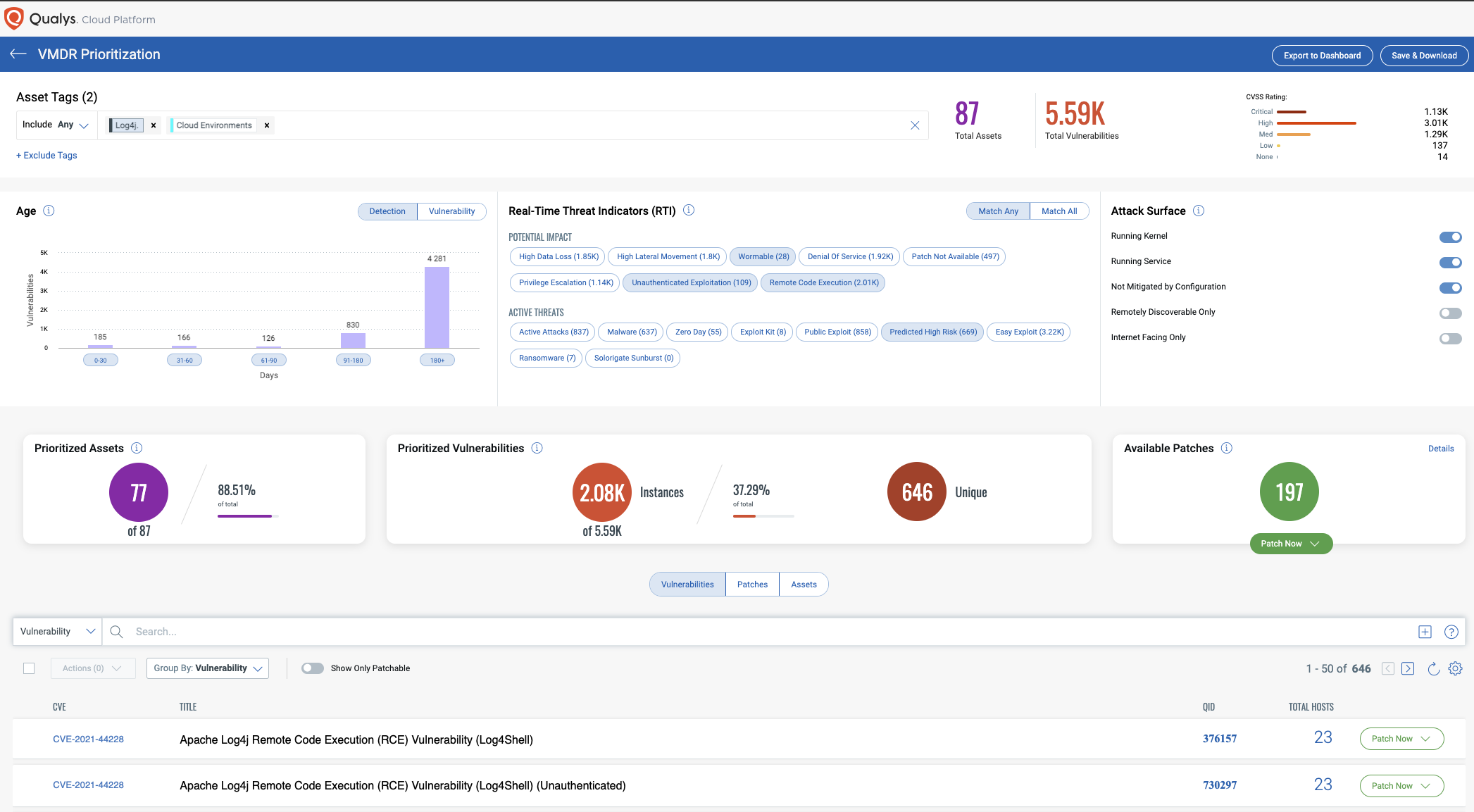
Task: Open the Age info icon
Action: [x=49, y=211]
